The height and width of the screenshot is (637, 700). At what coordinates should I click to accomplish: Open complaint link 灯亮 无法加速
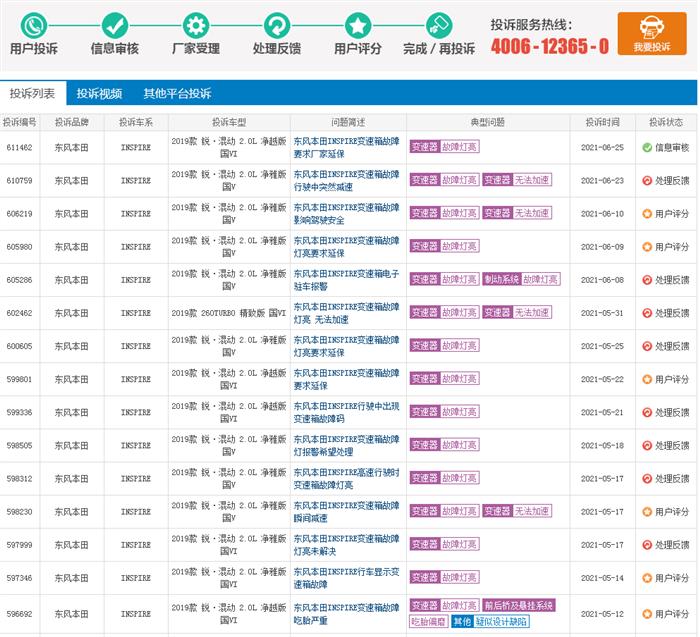pyautogui.click(x=346, y=313)
